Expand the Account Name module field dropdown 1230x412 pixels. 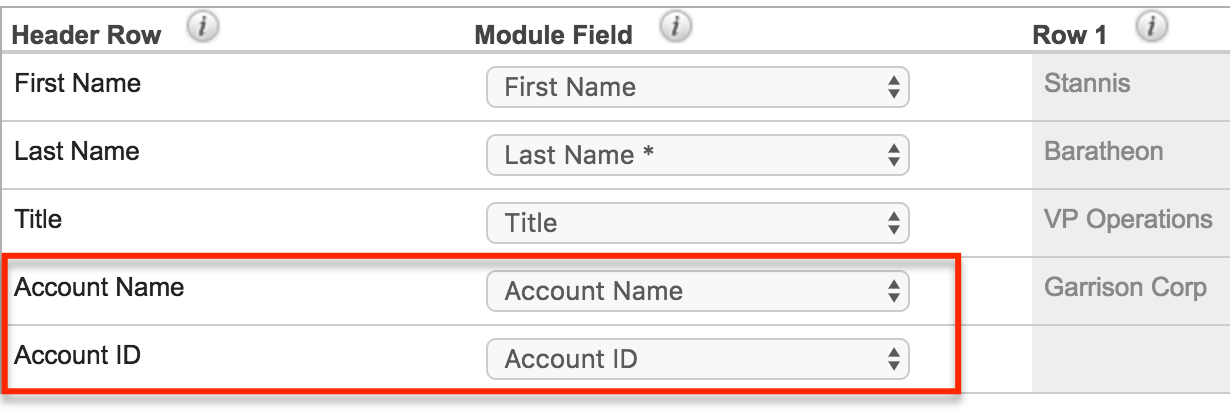tap(697, 291)
